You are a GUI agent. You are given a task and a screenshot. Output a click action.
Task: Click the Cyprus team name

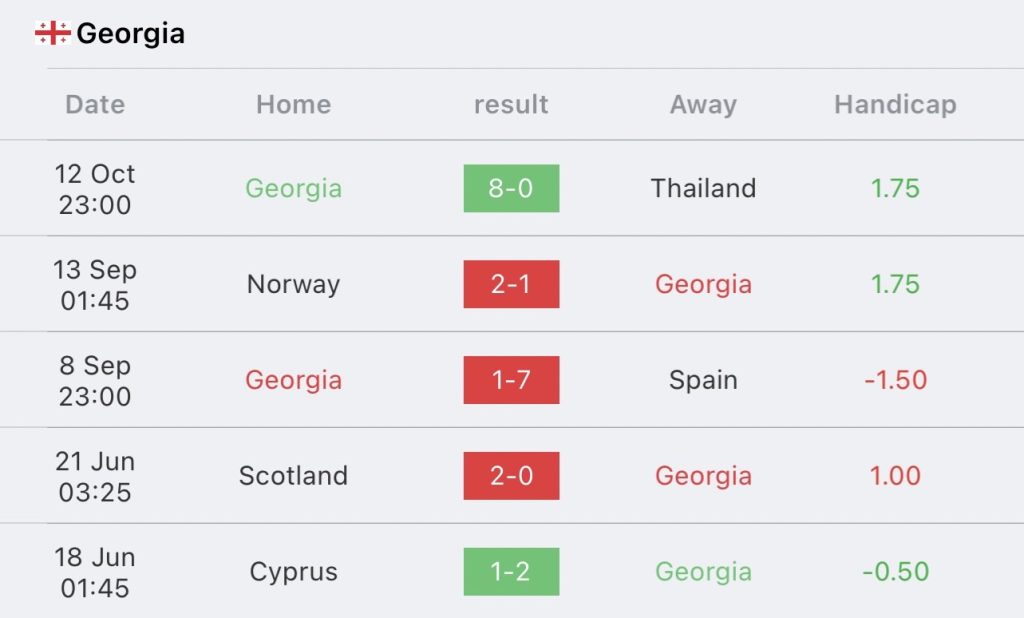tap(294, 572)
